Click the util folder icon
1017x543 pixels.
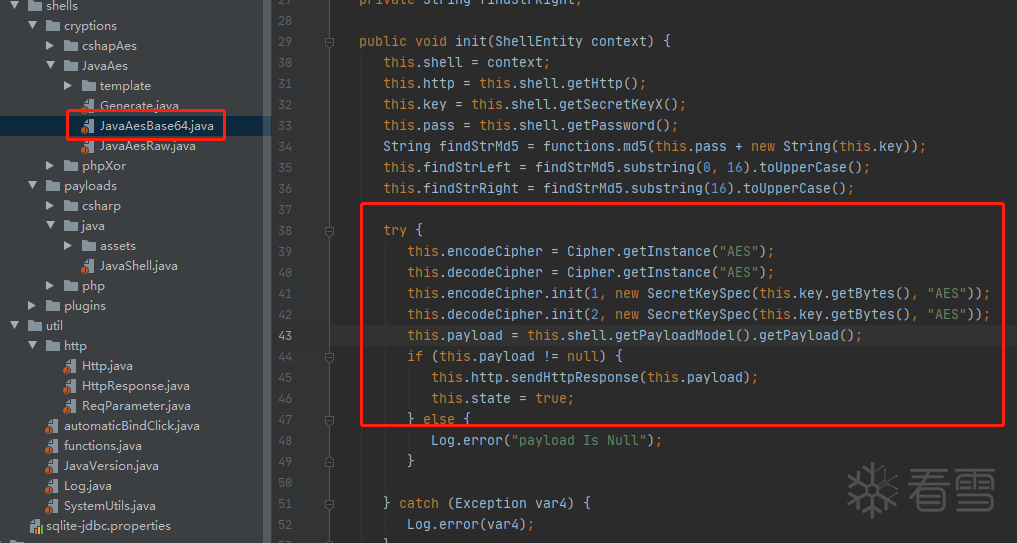tap(35, 326)
